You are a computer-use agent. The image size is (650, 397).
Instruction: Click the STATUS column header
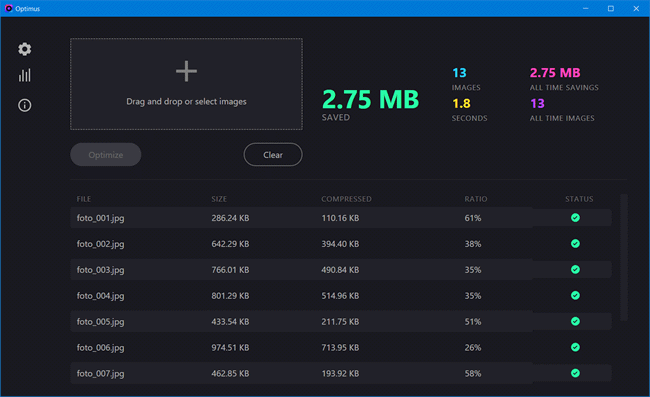[x=579, y=199]
